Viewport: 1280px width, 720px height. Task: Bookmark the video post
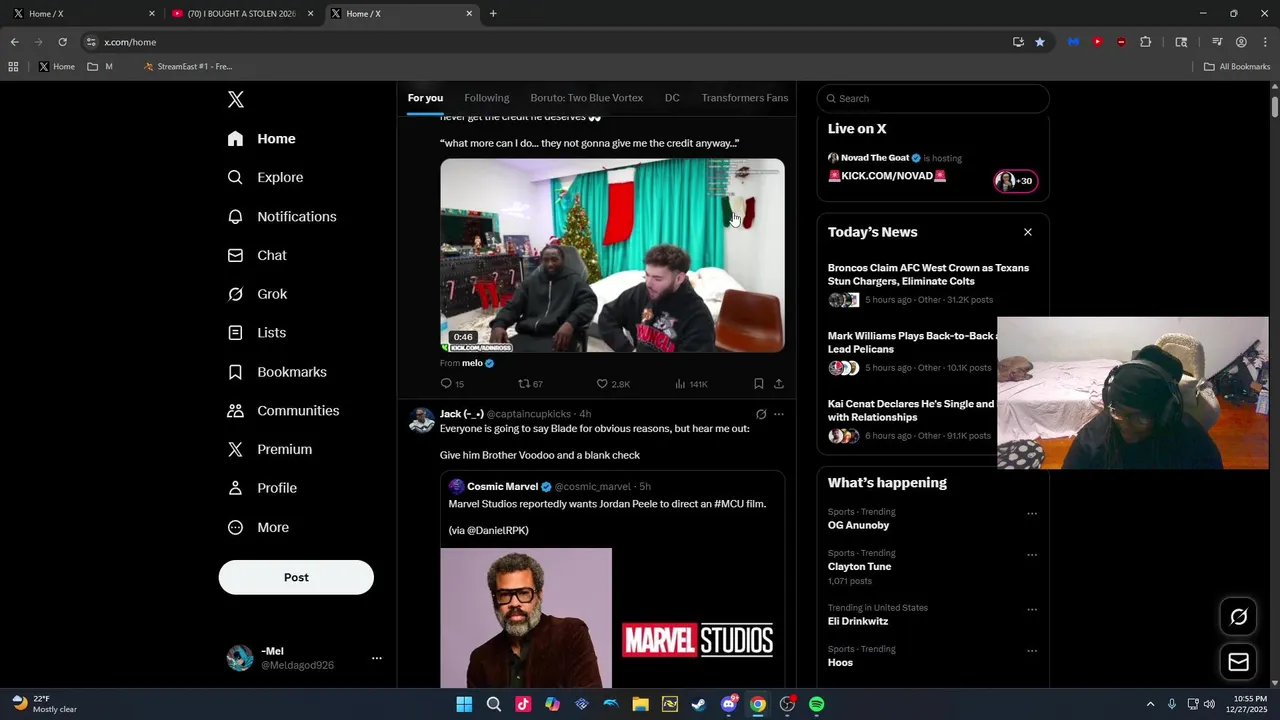pos(758,384)
